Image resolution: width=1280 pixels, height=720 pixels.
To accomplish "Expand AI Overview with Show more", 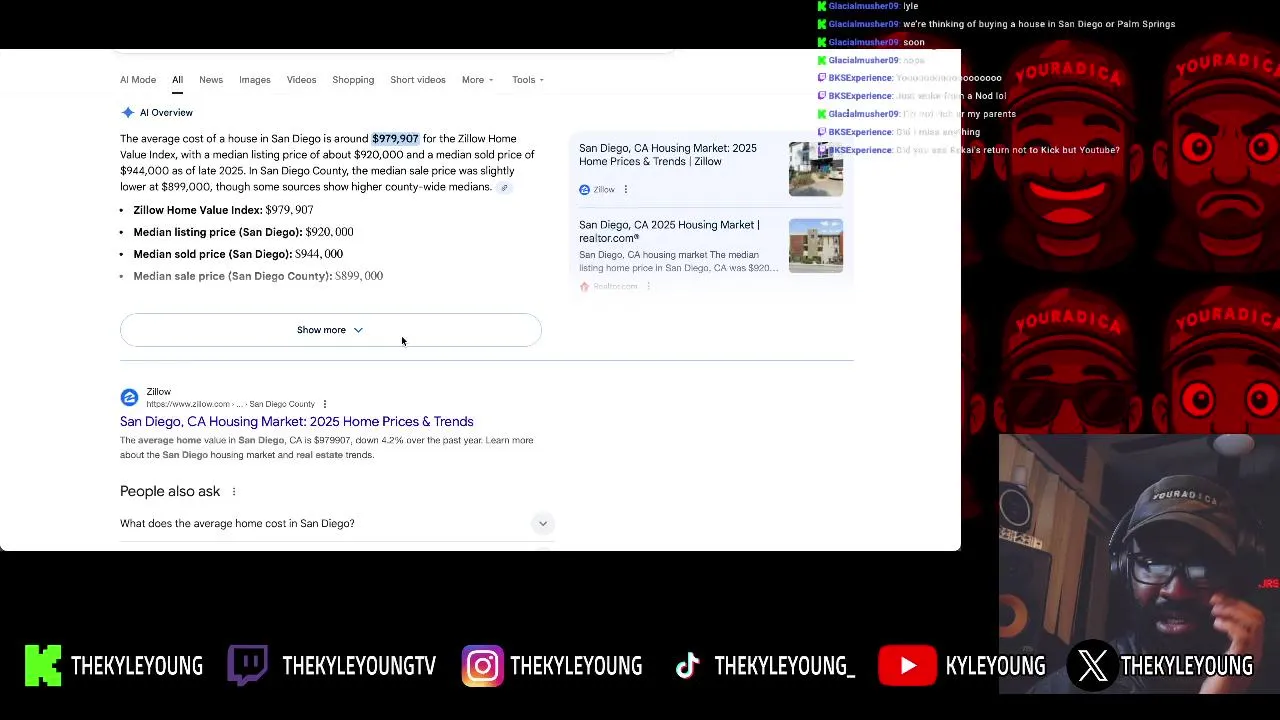I will 331,330.
